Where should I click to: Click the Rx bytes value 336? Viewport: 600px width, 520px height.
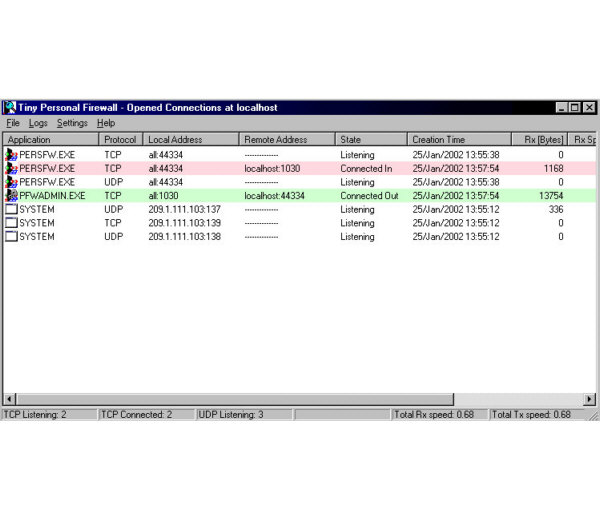click(556, 209)
